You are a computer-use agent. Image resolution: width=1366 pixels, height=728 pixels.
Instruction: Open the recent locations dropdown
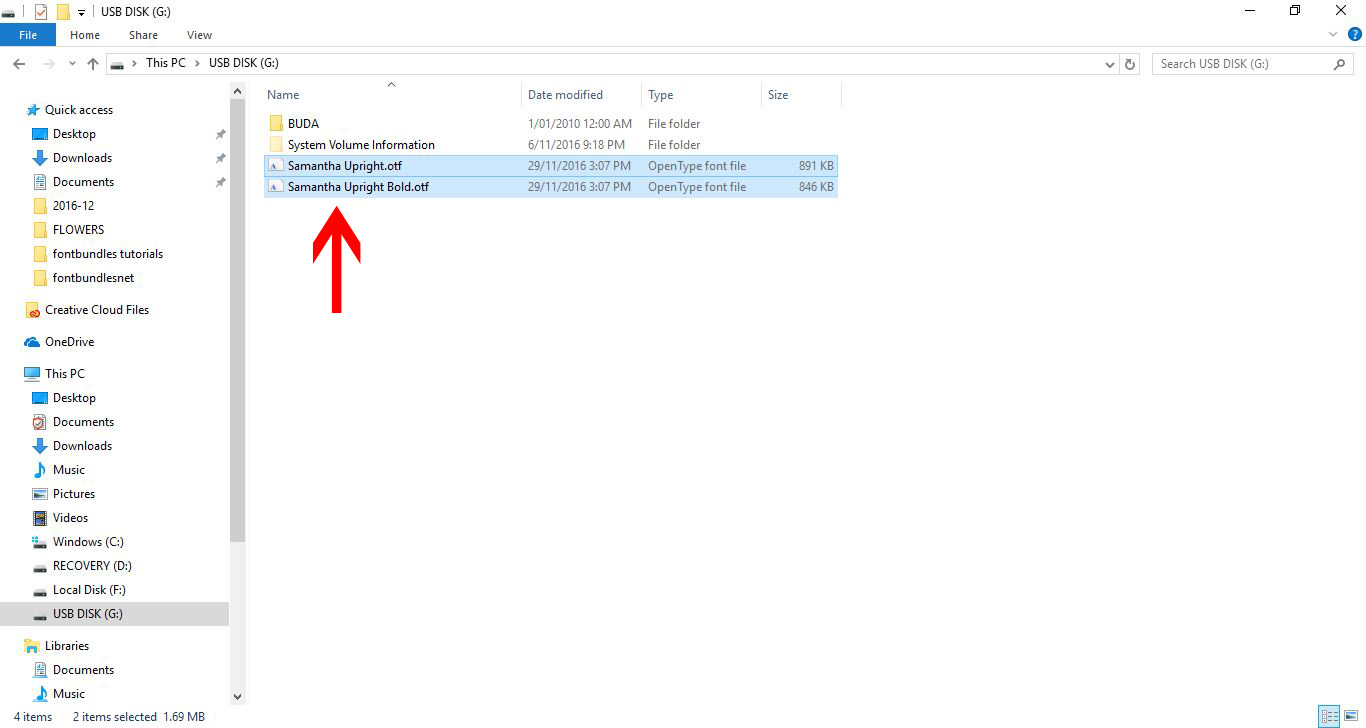point(72,63)
